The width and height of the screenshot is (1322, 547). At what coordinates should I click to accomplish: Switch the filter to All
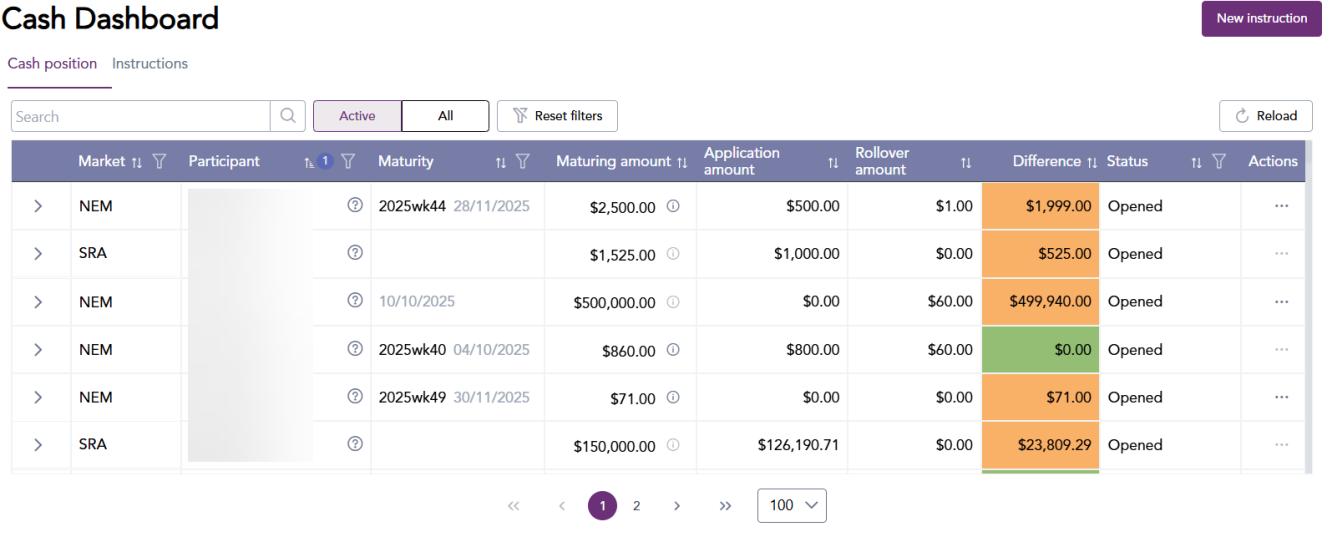coord(445,116)
